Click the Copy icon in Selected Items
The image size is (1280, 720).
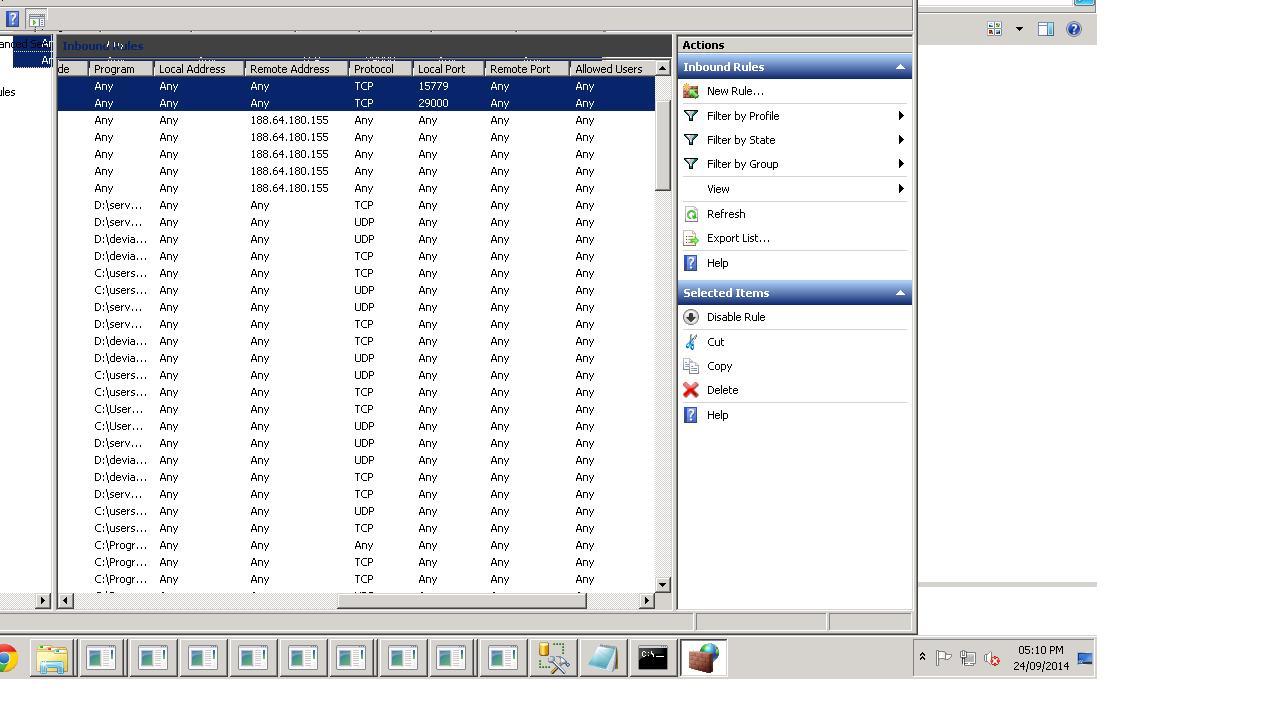tap(691, 366)
